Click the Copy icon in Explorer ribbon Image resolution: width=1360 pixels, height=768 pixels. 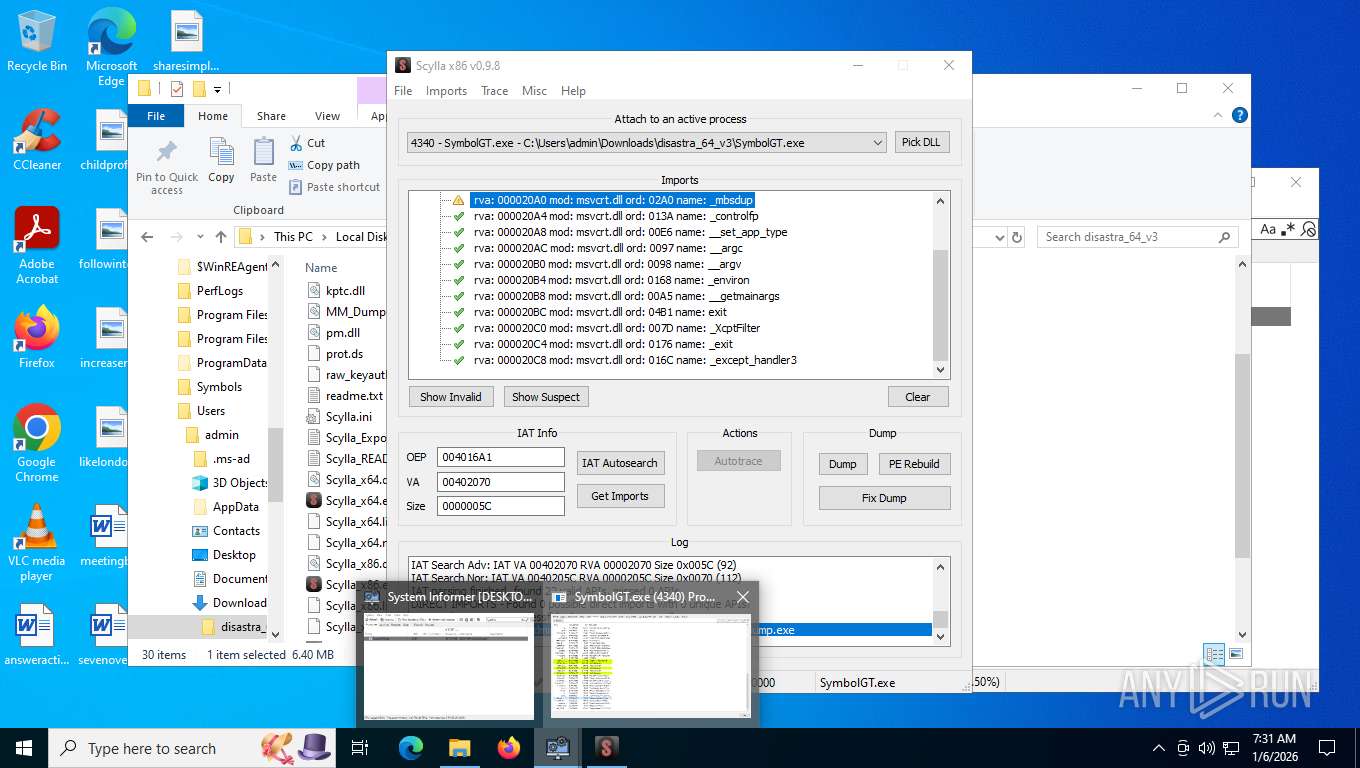pyautogui.click(x=221, y=160)
